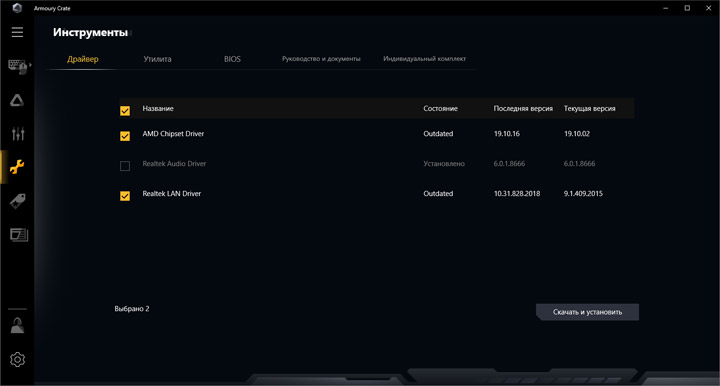Click current version 19.10.02
The image size is (720, 386).
[x=577, y=134]
